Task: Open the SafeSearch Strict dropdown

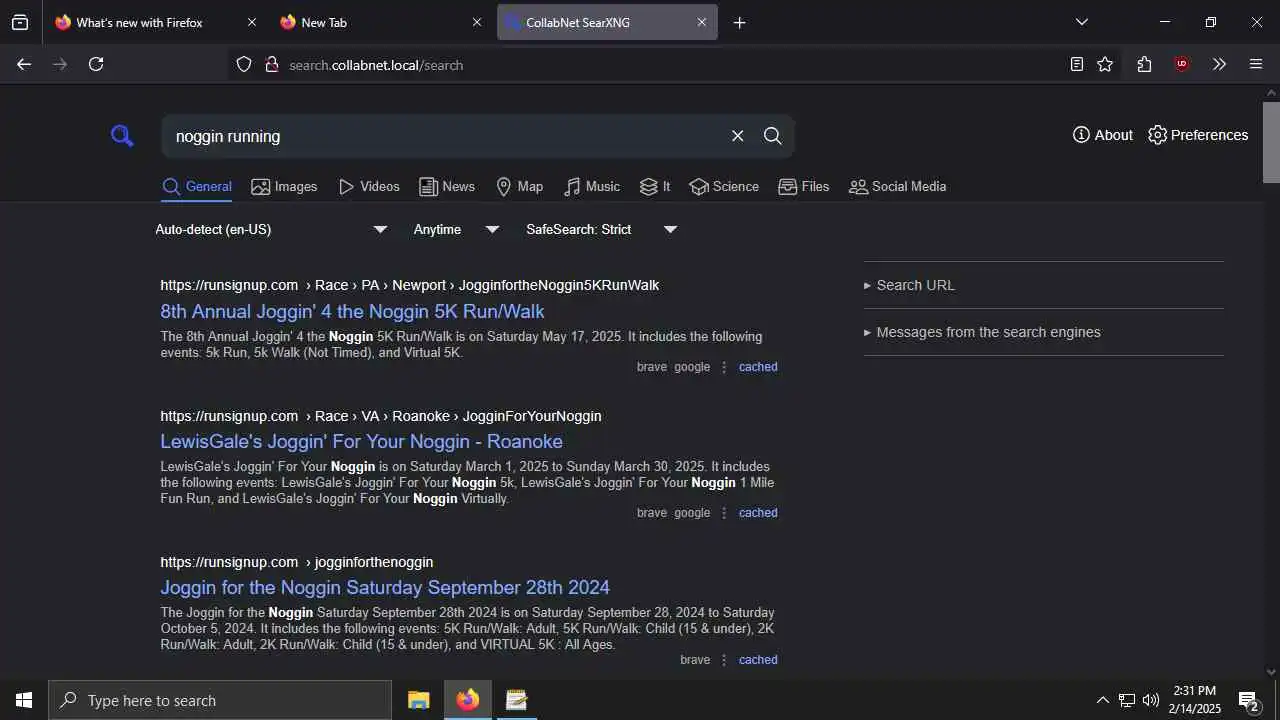Action: point(602,230)
